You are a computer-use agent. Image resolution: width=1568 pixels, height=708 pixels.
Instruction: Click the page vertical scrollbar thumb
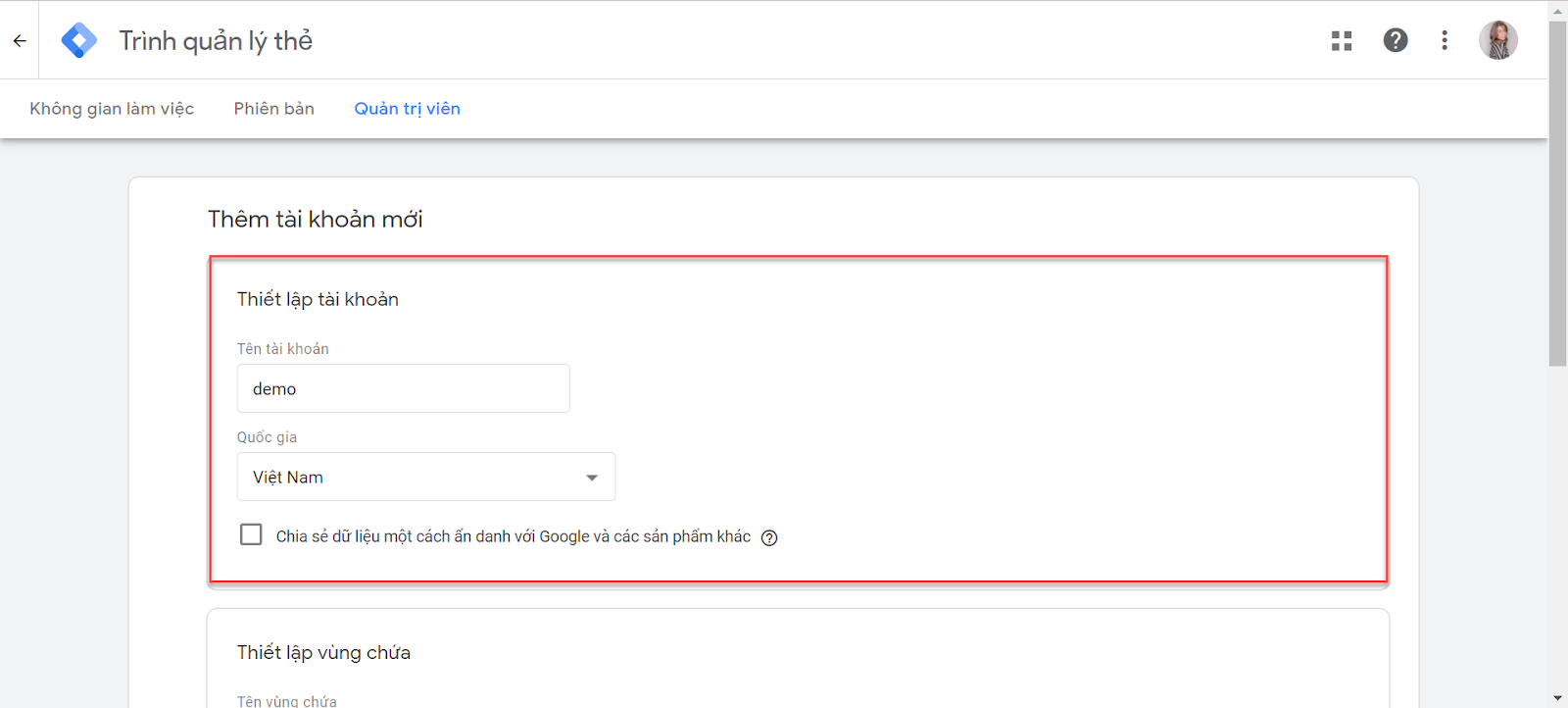(x=1557, y=196)
